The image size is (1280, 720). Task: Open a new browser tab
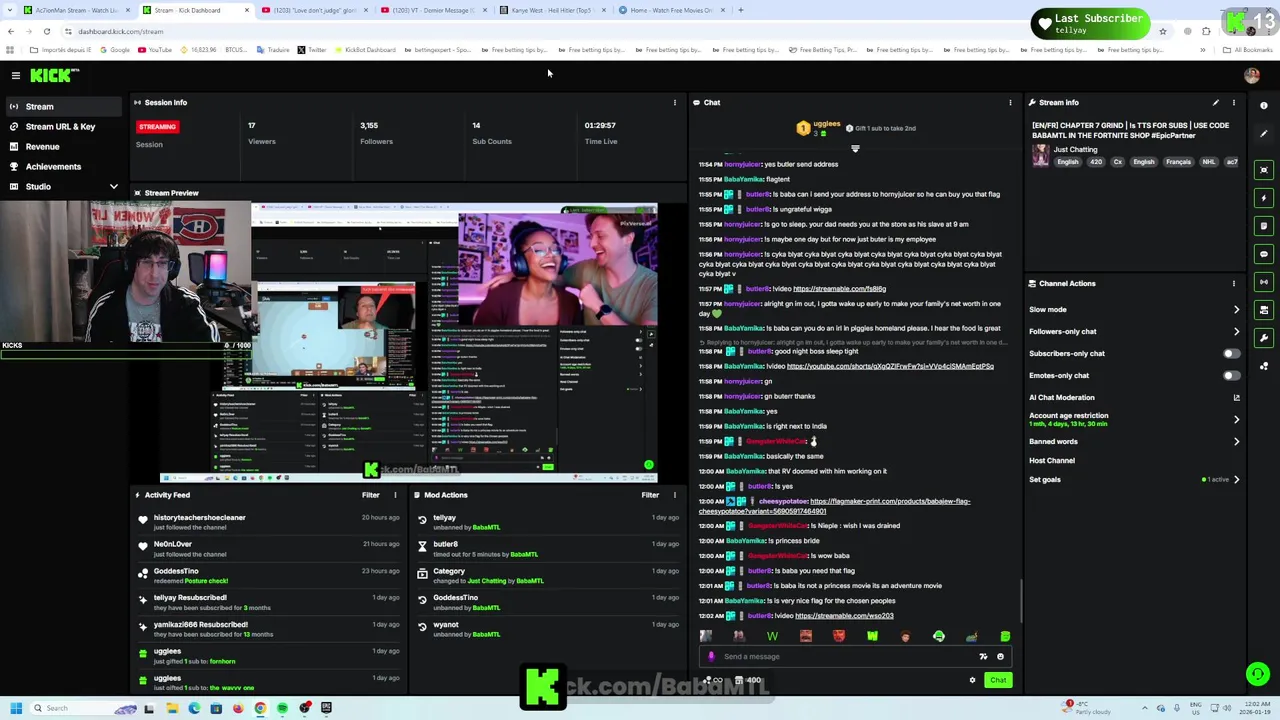coord(740,10)
